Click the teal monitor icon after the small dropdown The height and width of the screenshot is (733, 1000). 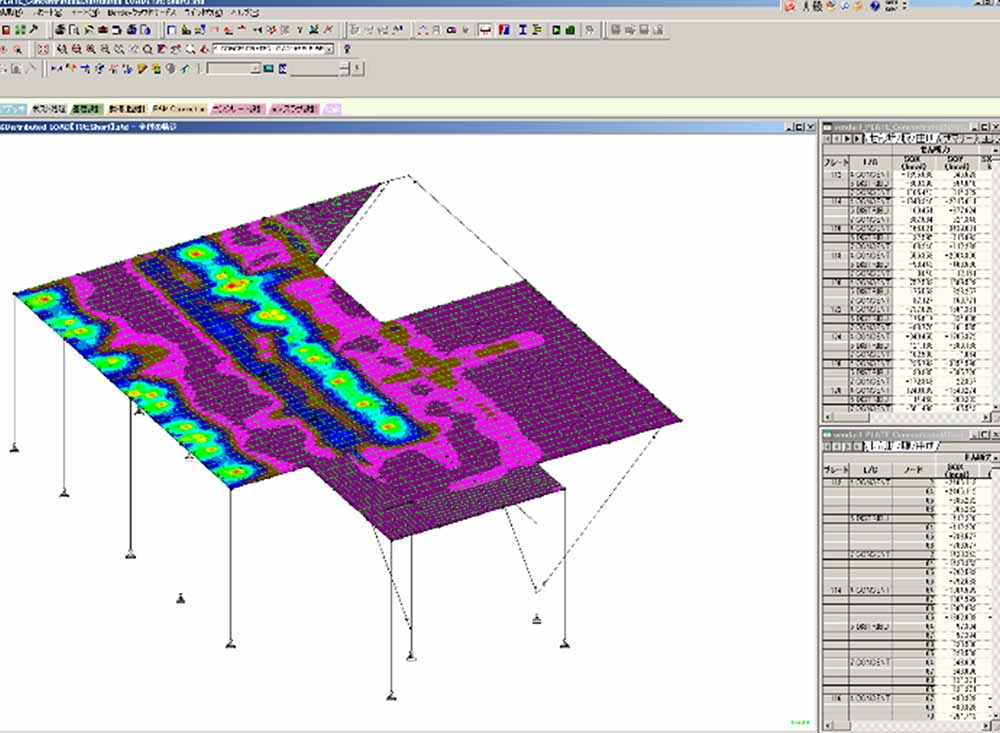pyautogui.click(x=268, y=69)
